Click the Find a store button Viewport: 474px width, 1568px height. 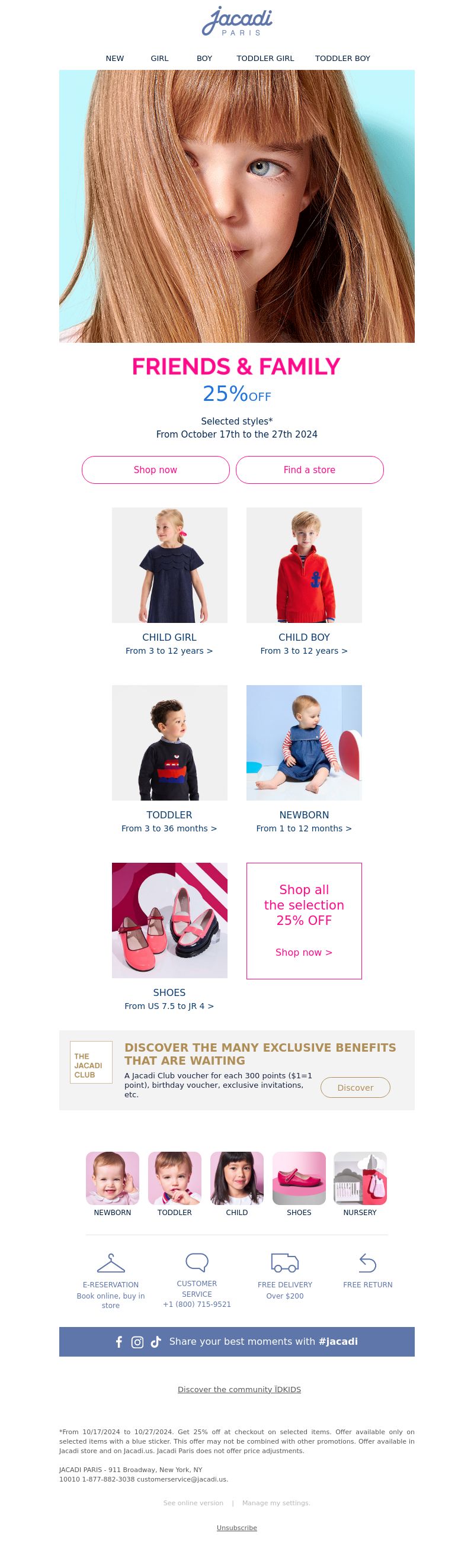click(x=309, y=470)
